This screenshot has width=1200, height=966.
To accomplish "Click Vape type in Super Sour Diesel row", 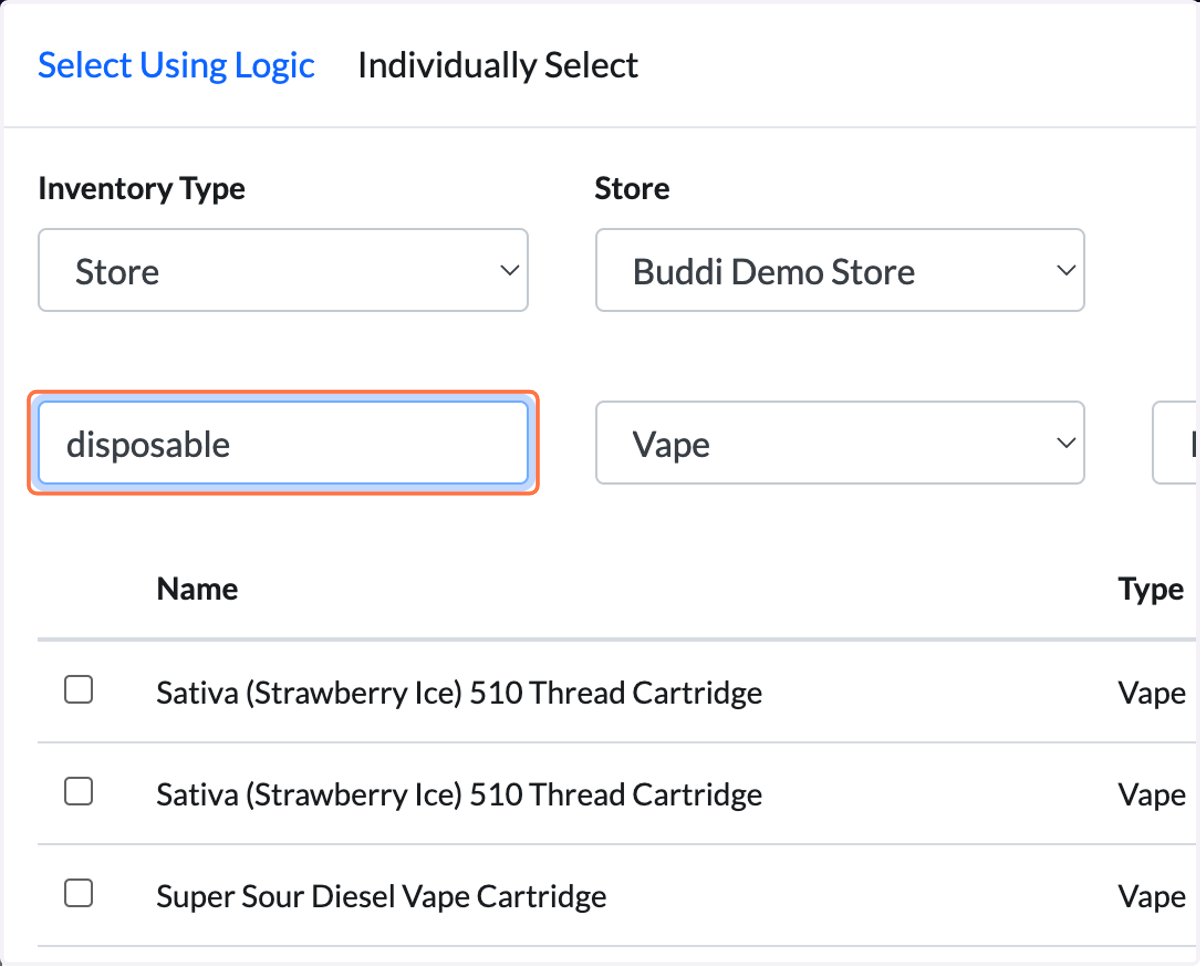I will (1152, 896).
